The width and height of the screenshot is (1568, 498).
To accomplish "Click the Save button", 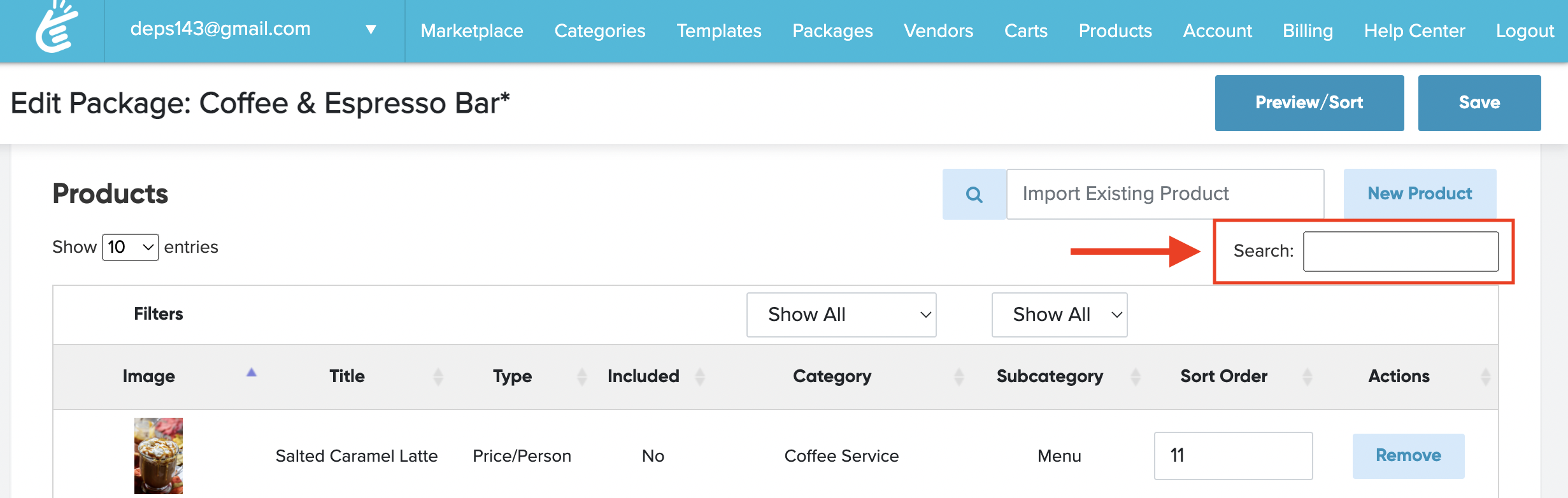I will coord(1479,103).
